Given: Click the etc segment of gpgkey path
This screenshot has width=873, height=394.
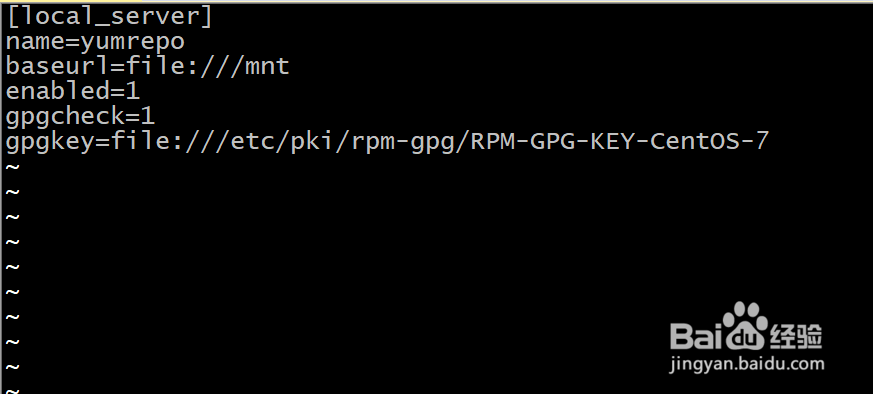Looking at the screenshot, I should (254, 142).
